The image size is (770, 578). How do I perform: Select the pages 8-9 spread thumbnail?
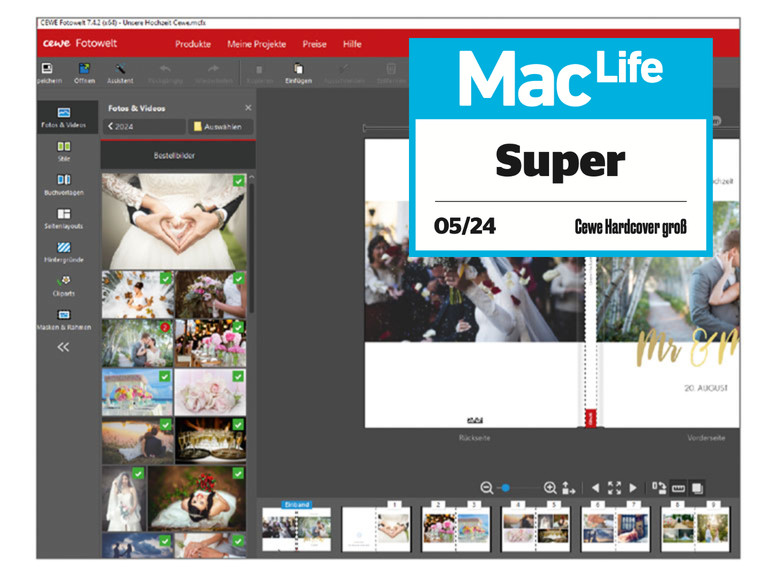(696, 529)
